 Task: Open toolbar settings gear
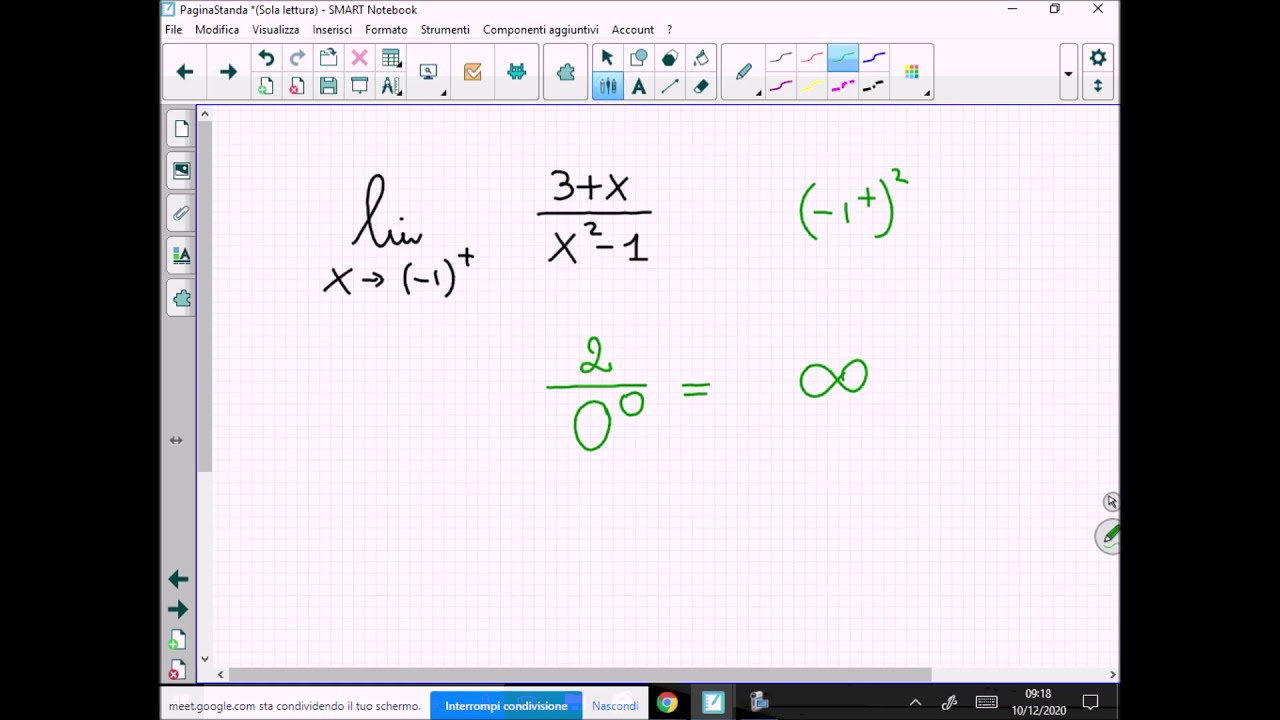point(1098,58)
